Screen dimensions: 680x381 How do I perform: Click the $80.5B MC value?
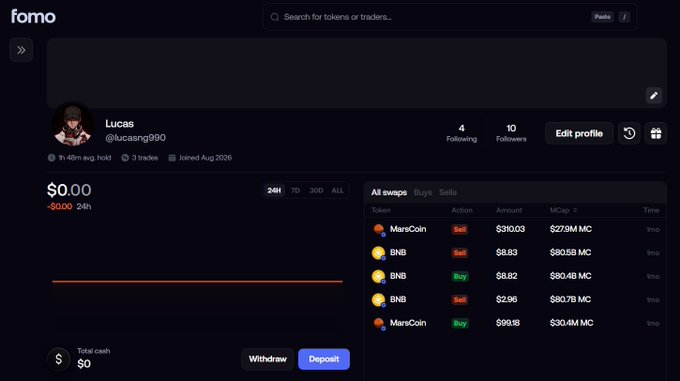click(x=570, y=252)
